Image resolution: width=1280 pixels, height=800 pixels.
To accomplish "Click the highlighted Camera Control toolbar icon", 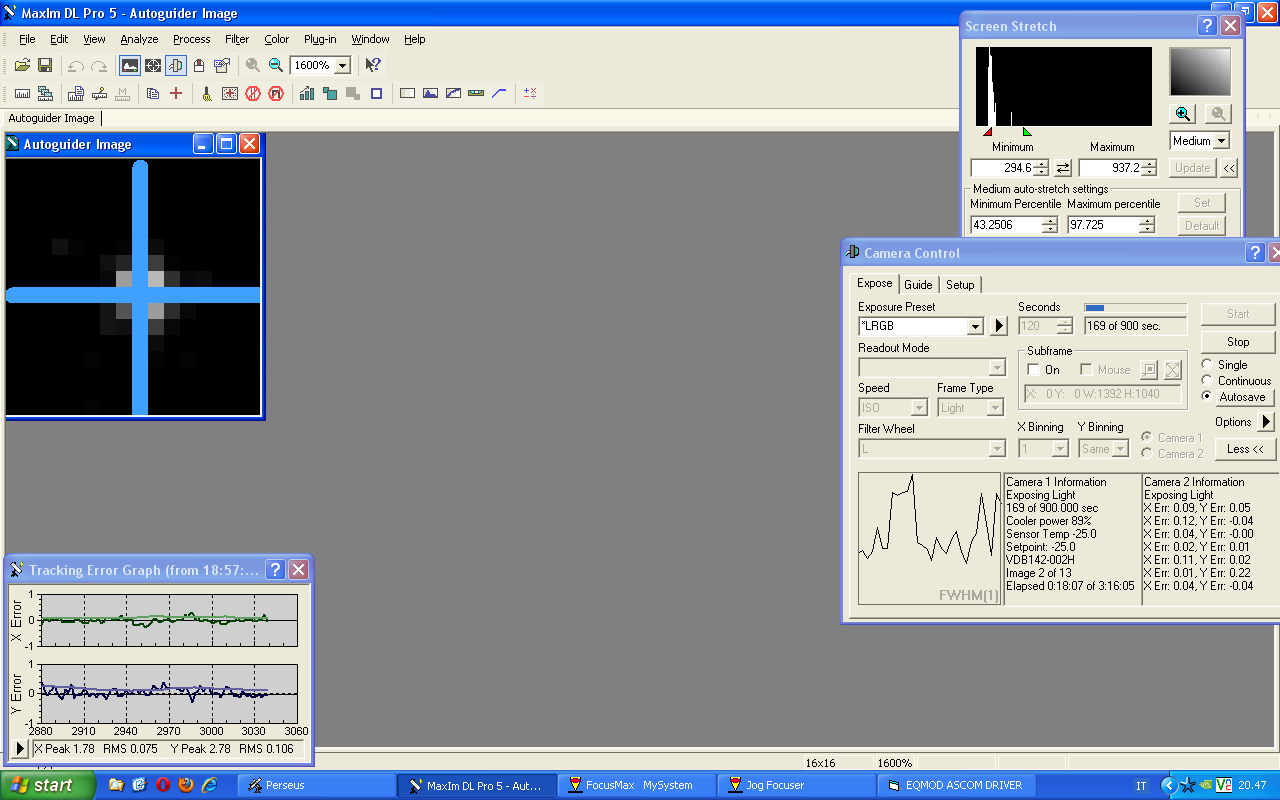I will 176,65.
